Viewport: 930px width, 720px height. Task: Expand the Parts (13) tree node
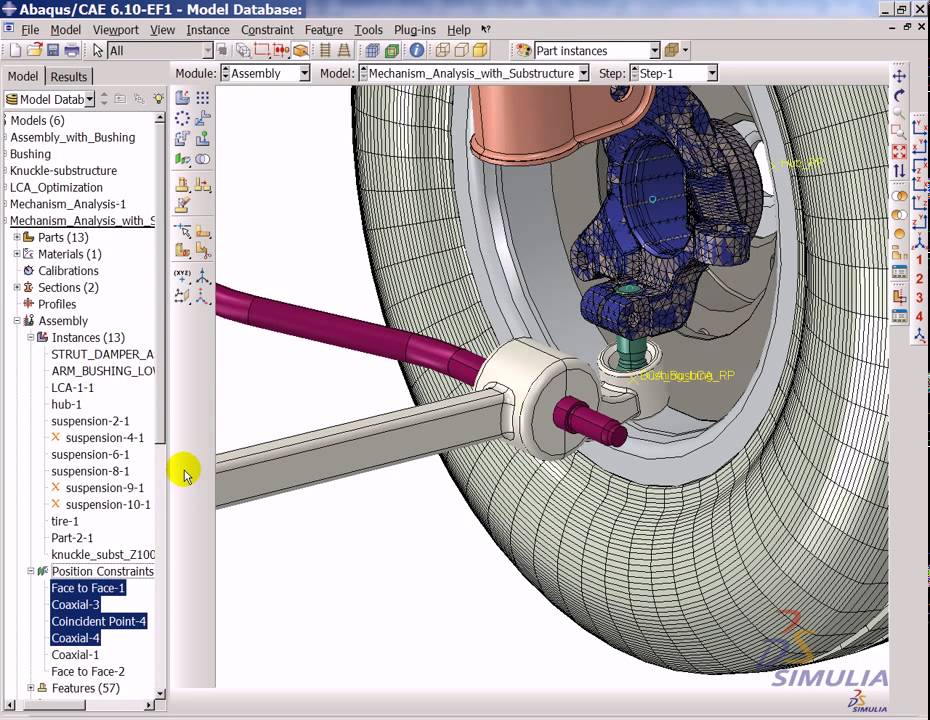click(x=17, y=237)
